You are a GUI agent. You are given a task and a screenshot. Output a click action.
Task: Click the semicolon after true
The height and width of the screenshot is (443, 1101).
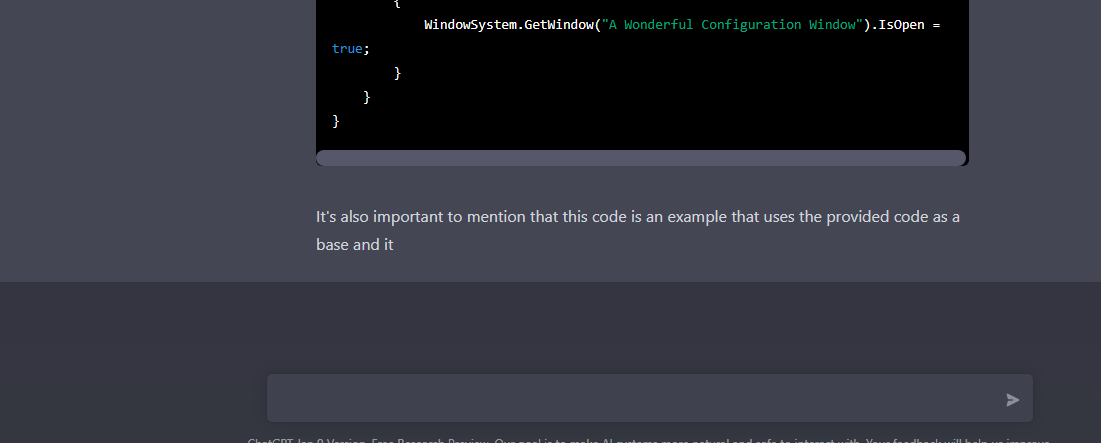point(366,49)
